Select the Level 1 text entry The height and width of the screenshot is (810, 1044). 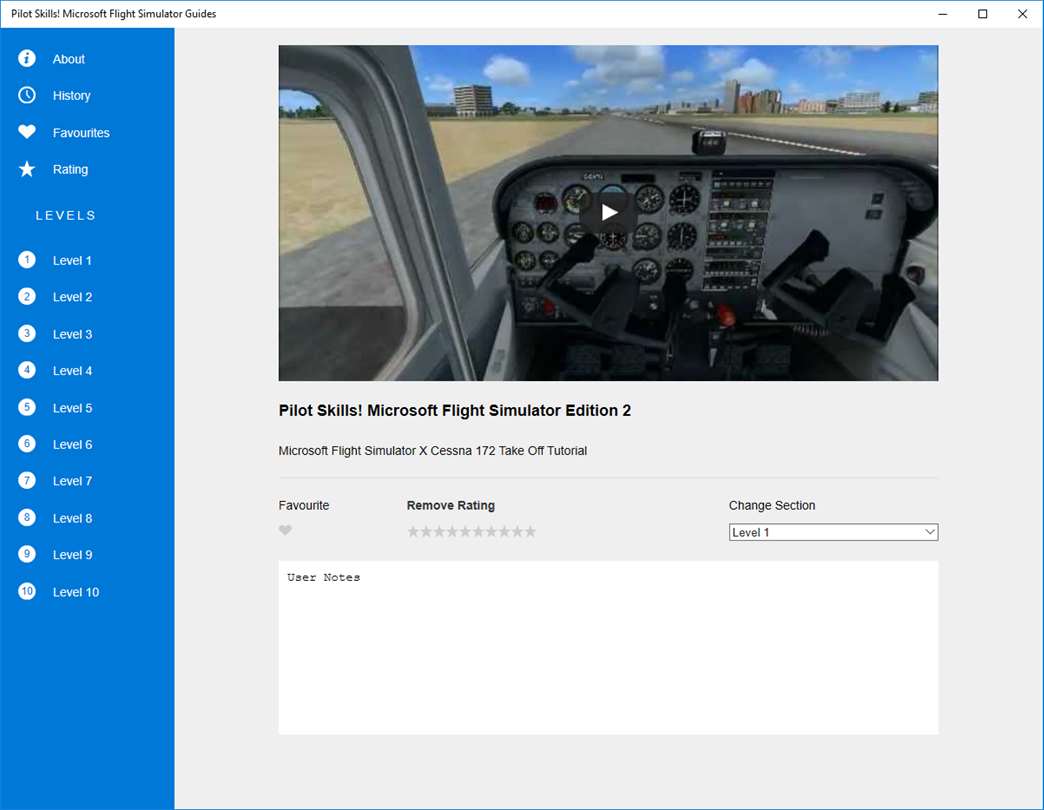point(72,261)
